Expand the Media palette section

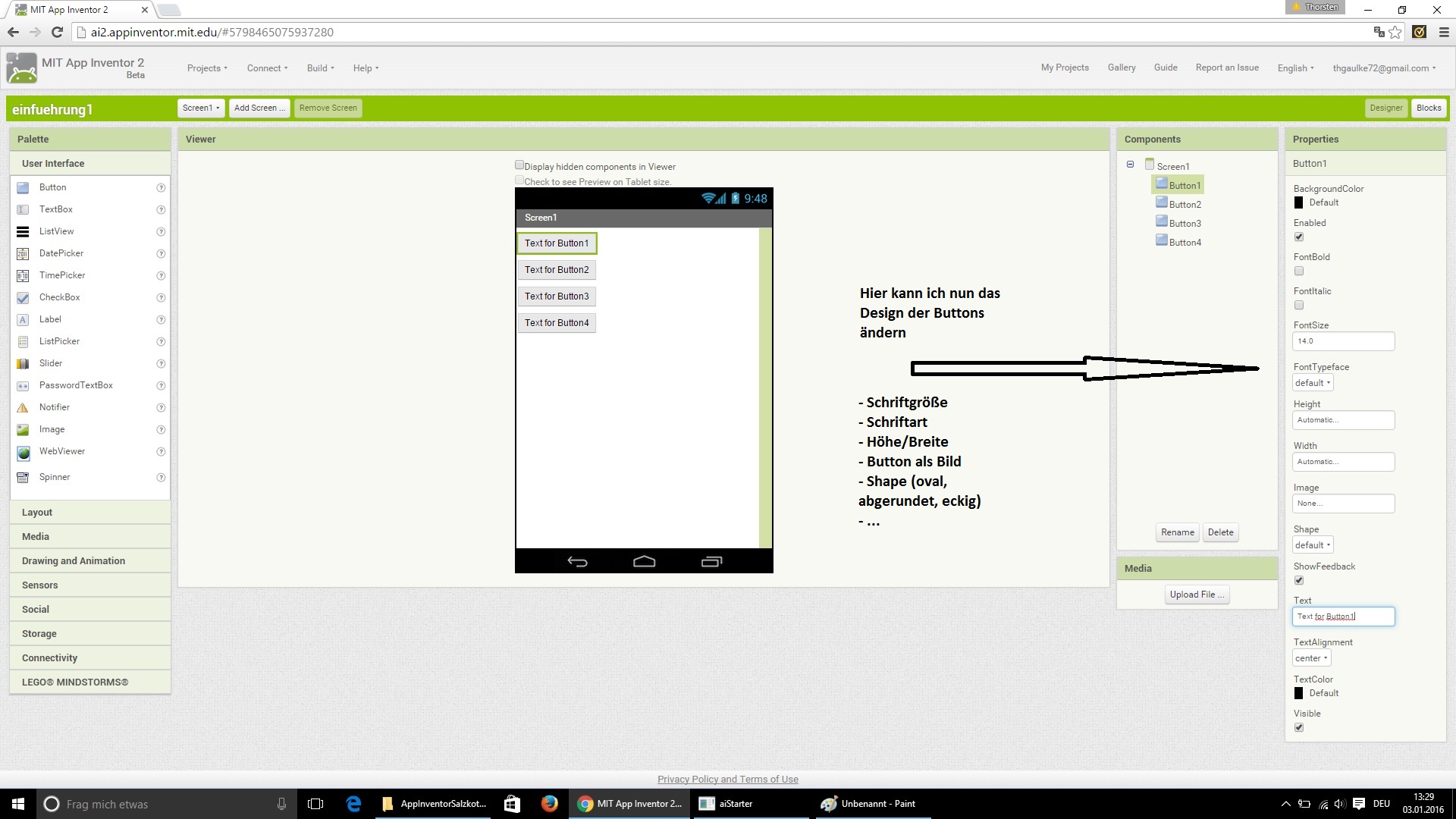tap(90, 537)
